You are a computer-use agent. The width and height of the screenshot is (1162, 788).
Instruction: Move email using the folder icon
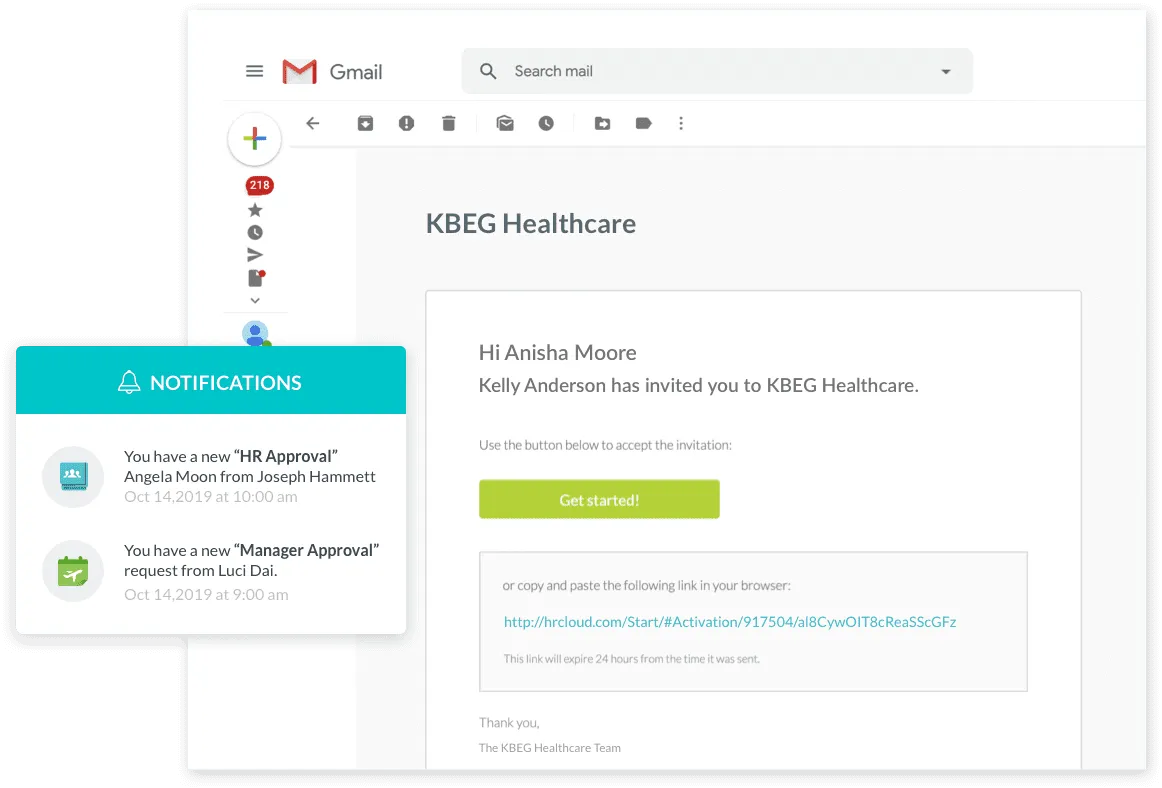click(x=602, y=123)
